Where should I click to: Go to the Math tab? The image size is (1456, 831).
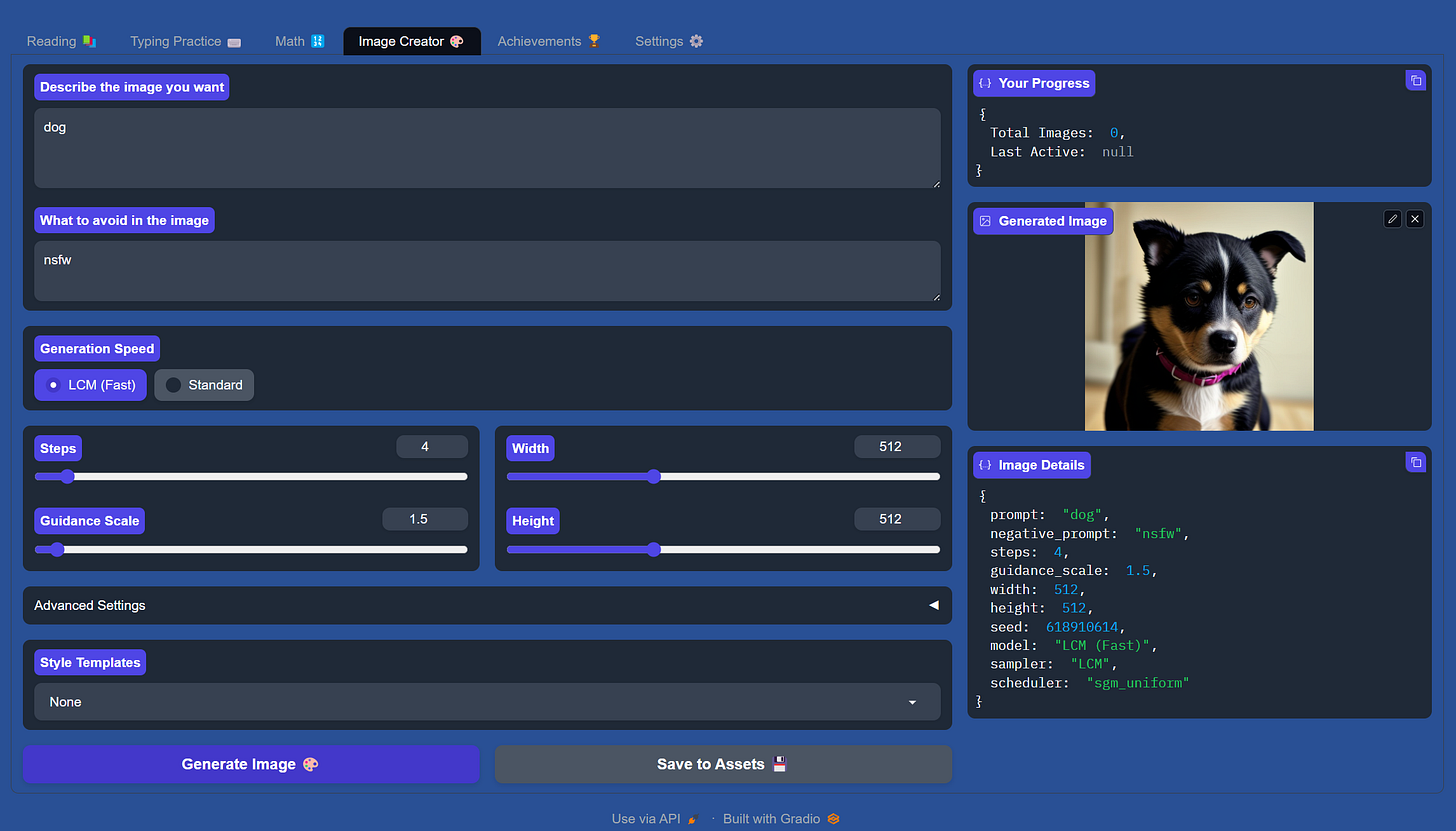299,41
